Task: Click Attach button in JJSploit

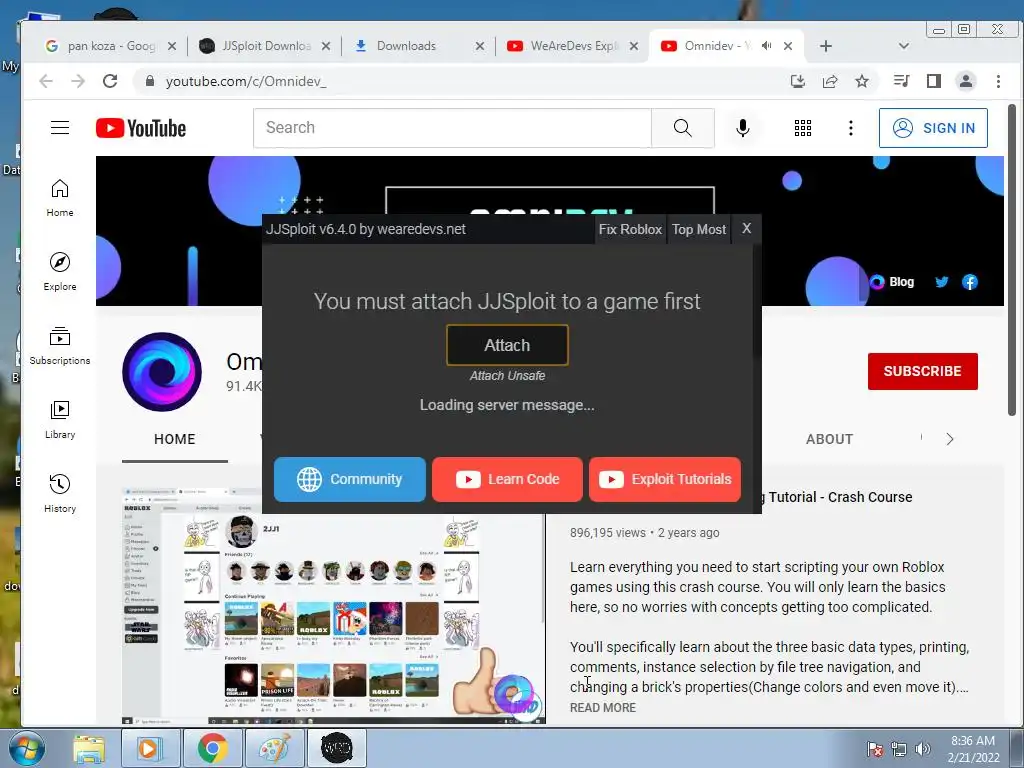Action: coord(507,345)
